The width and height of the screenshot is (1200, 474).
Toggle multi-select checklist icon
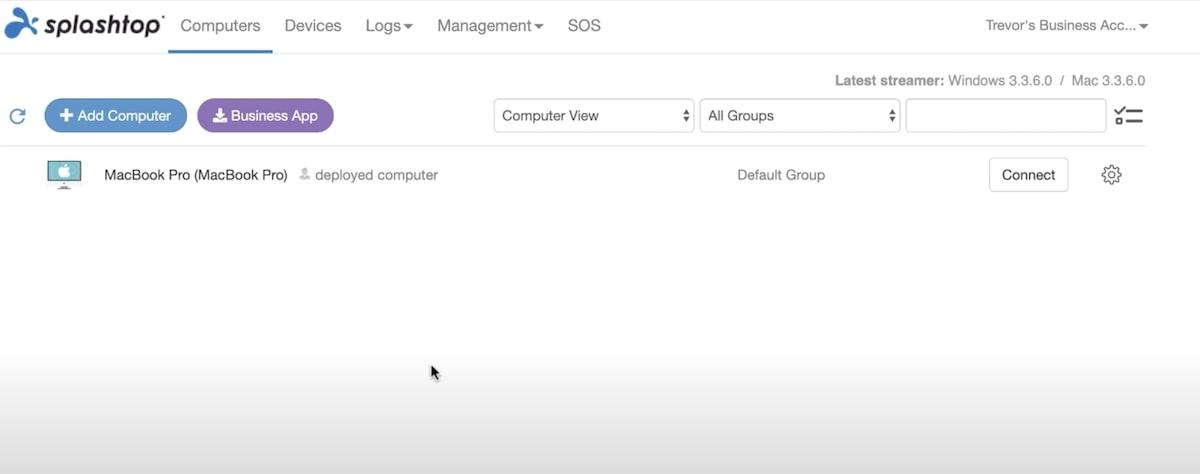point(1128,116)
